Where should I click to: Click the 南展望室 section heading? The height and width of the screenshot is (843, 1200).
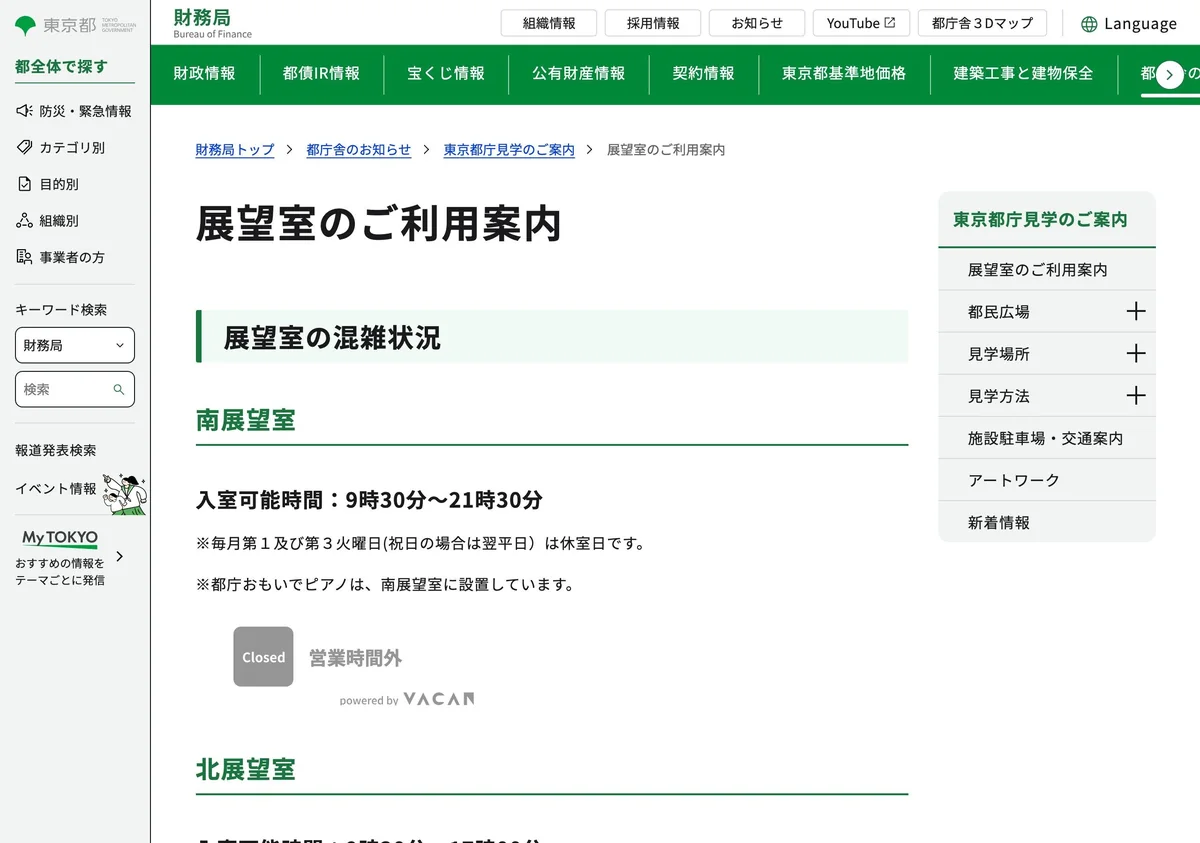246,420
